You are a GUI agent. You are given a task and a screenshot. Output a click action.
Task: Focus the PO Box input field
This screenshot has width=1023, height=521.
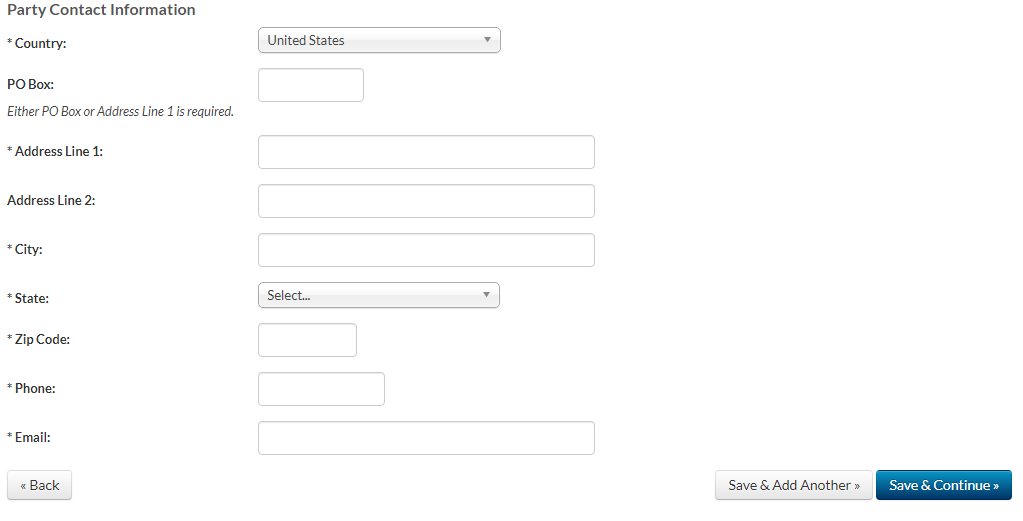click(310, 85)
